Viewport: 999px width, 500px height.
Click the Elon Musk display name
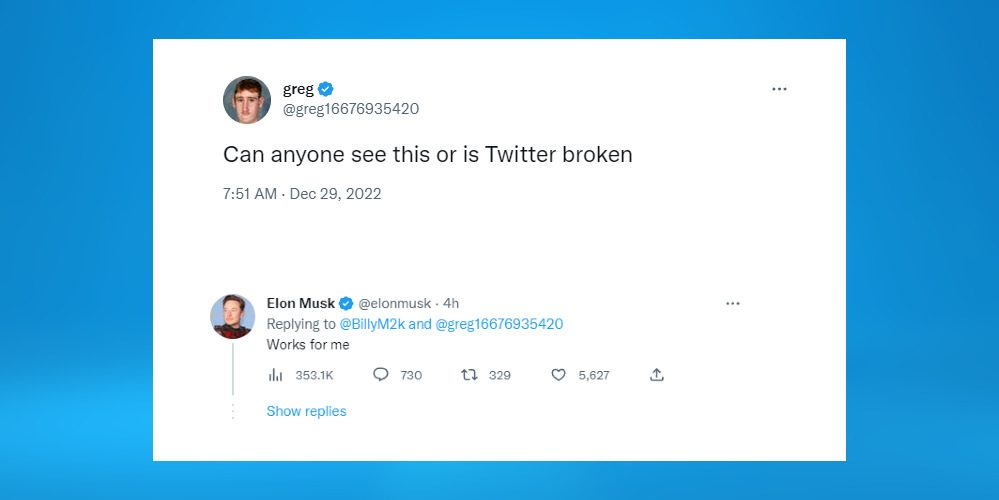click(301, 303)
